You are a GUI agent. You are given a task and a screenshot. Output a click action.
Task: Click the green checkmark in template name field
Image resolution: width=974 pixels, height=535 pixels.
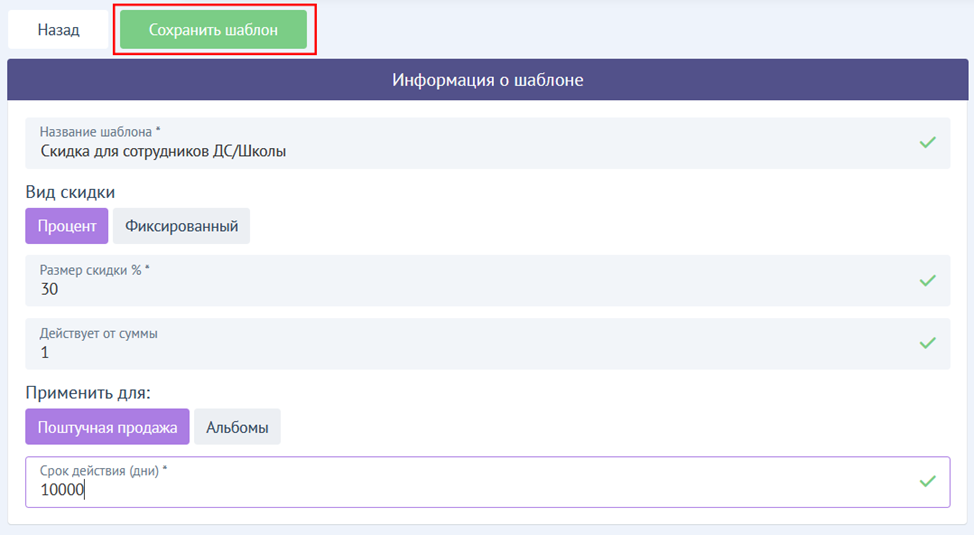click(927, 143)
